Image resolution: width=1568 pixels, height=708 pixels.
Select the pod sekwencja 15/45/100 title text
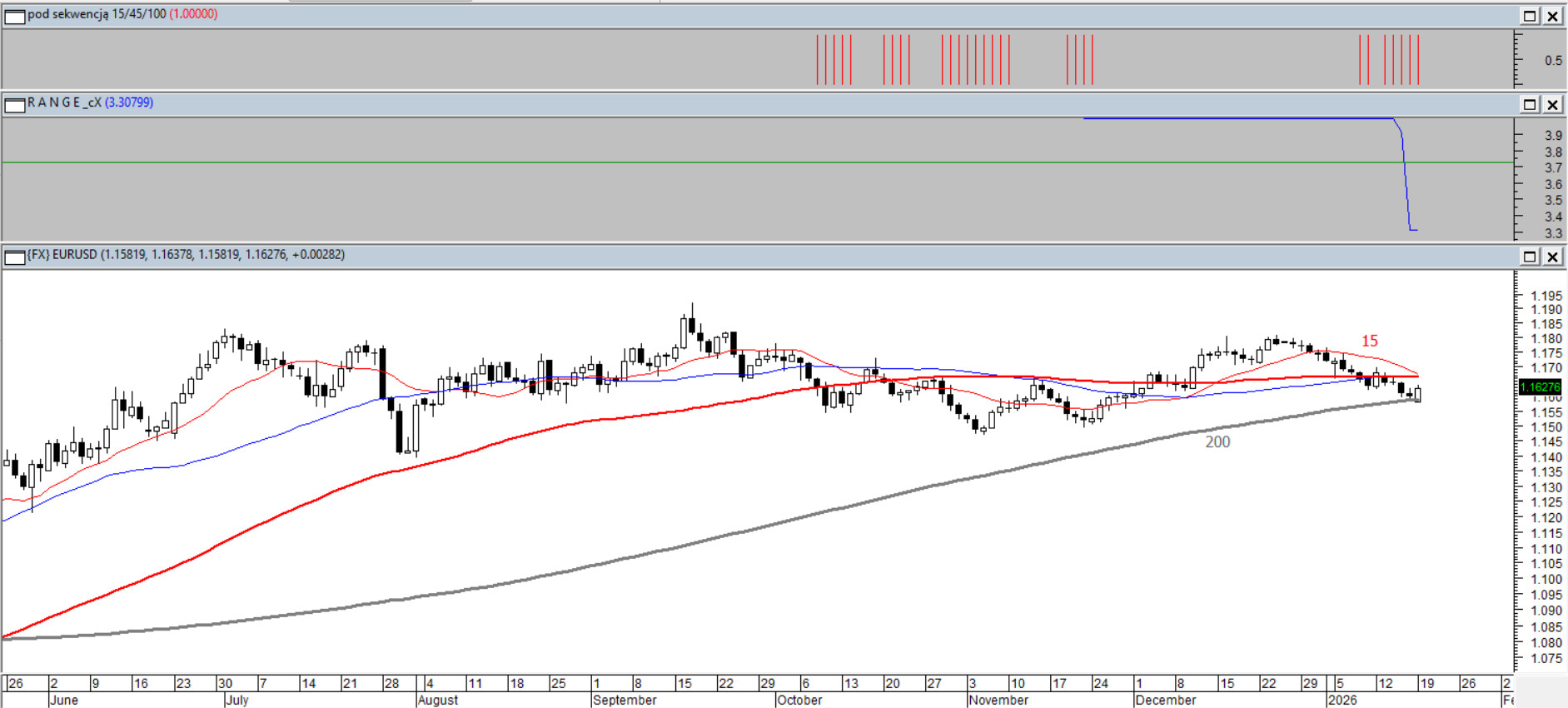(x=97, y=14)
